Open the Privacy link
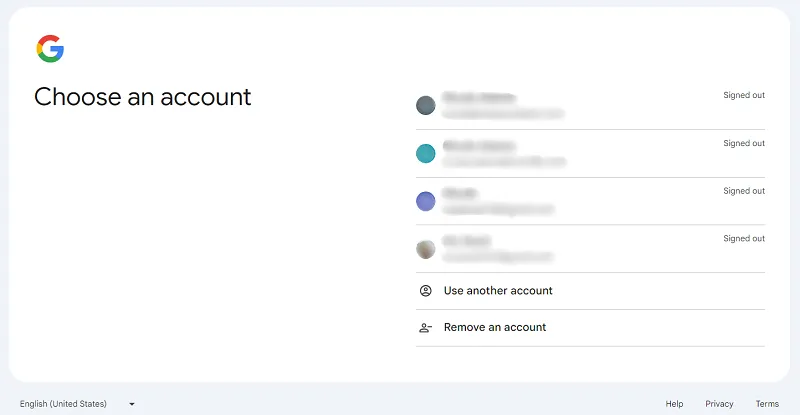 pyautogui.click(x=719, y=404)
